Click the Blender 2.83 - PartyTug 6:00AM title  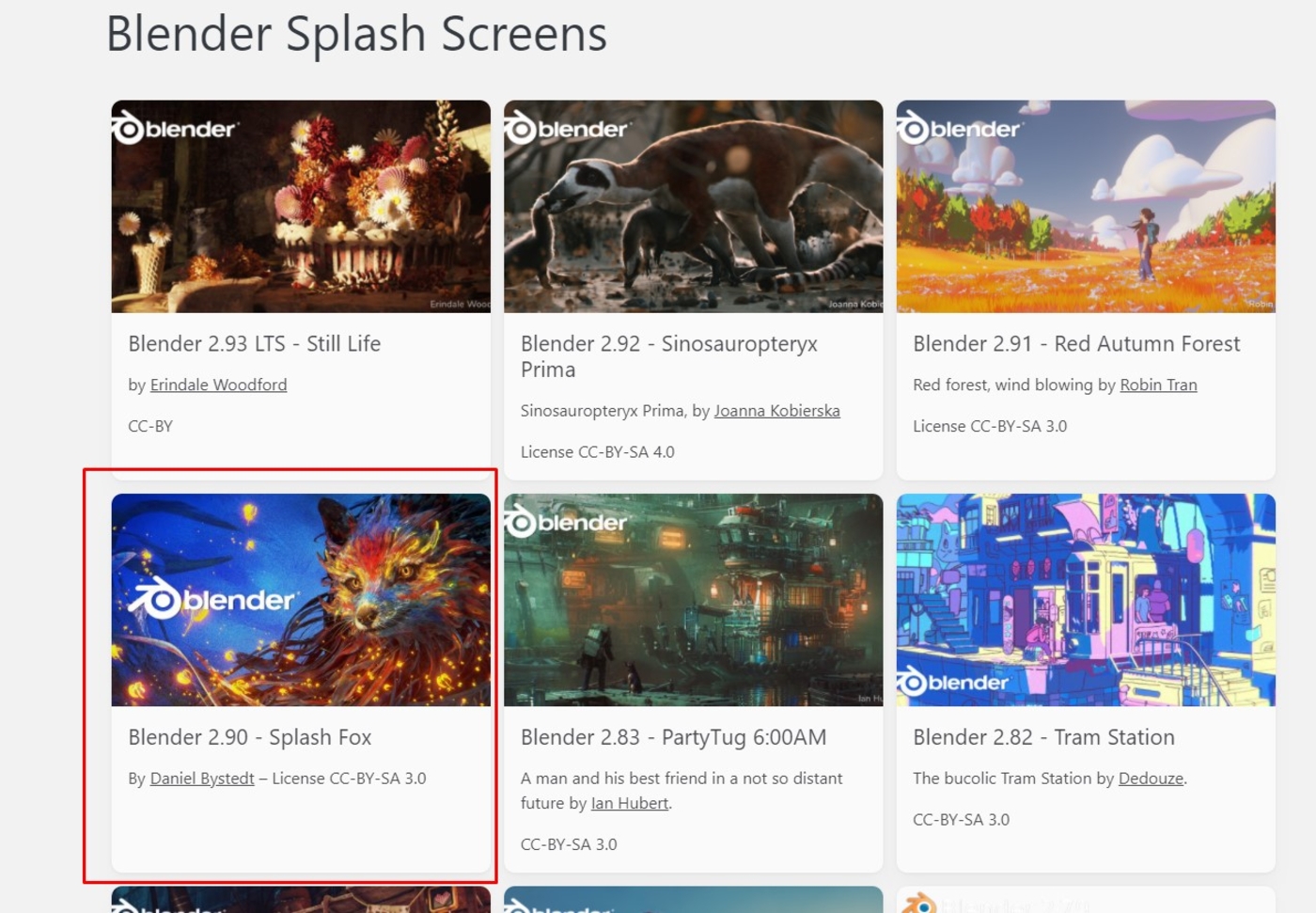click(674, 737)
